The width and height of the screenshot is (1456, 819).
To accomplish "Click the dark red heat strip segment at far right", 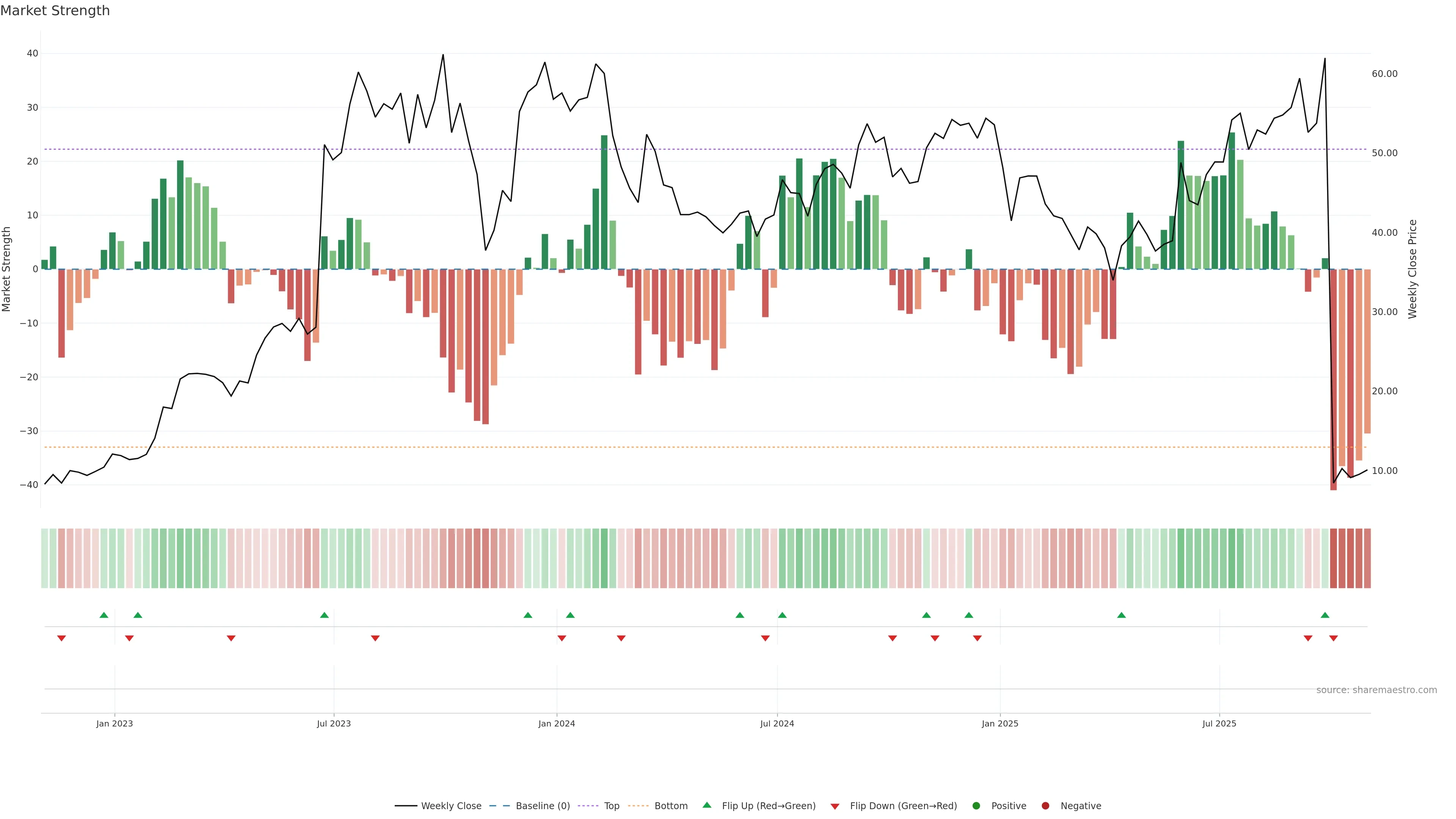I will [x=1367, y=559].
